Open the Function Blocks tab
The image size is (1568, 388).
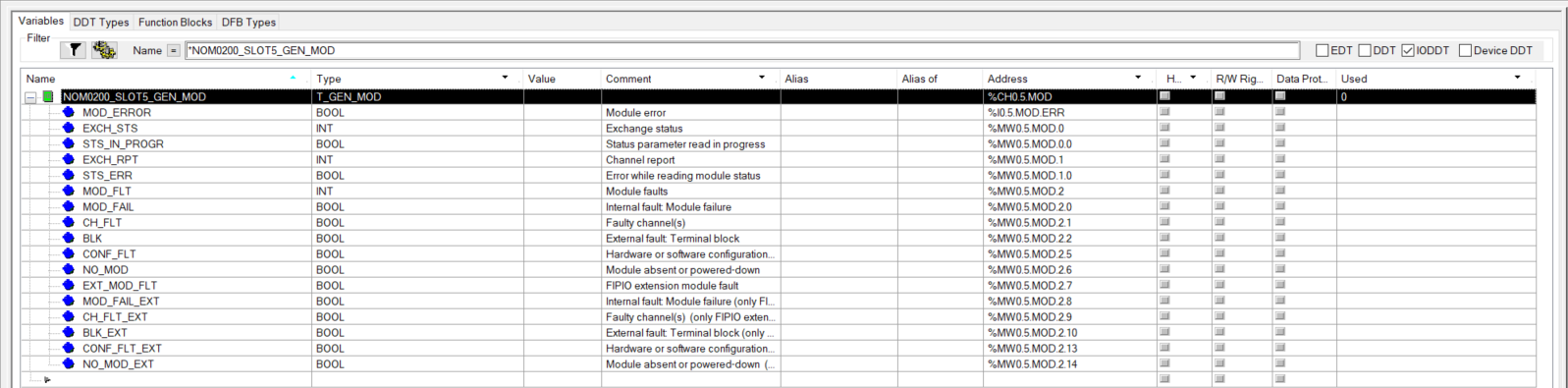(175, 22)
